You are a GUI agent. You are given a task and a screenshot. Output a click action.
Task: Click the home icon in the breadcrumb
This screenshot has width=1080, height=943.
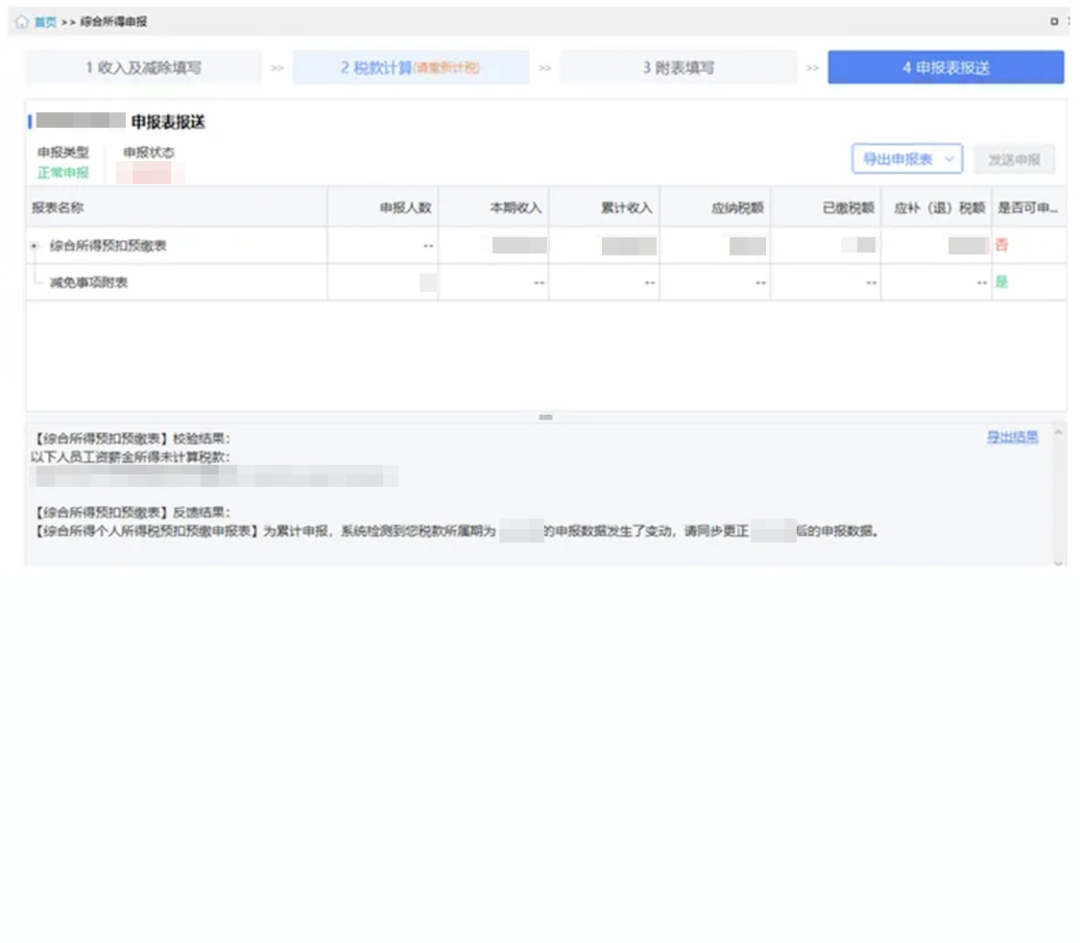[x=21, y=22]
